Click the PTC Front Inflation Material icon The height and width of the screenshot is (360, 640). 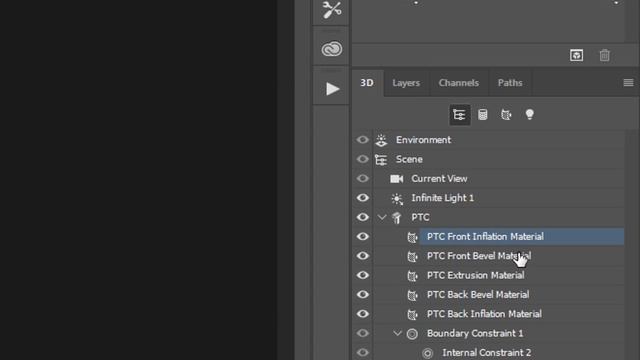413,237
